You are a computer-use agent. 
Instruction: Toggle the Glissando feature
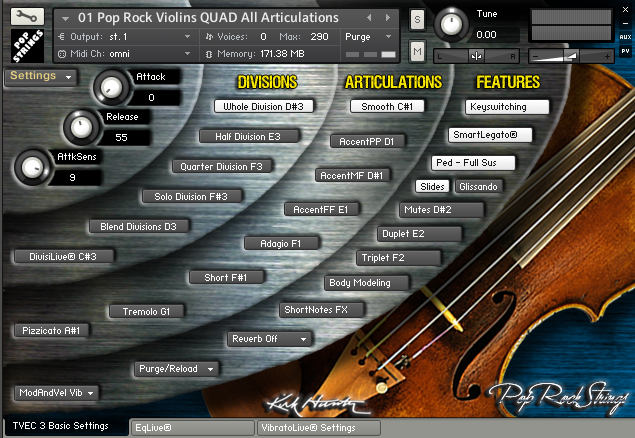479,186
